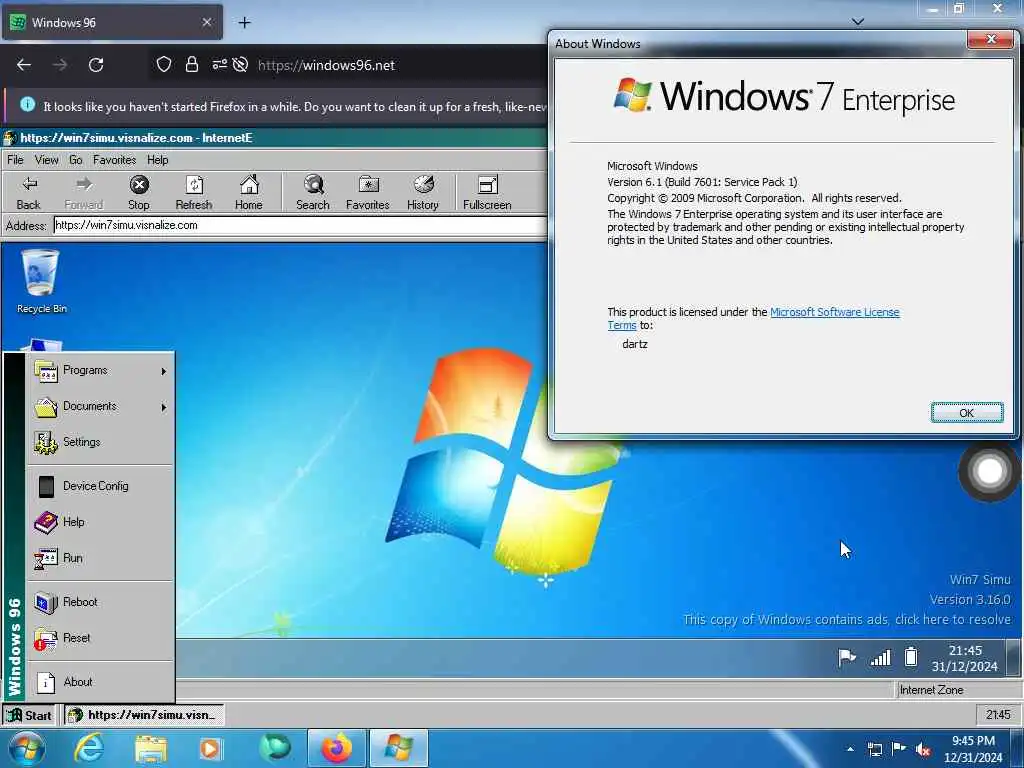Select the Windows 96 browser tab
The image size is (1024, 768).
tap(112, 22)
